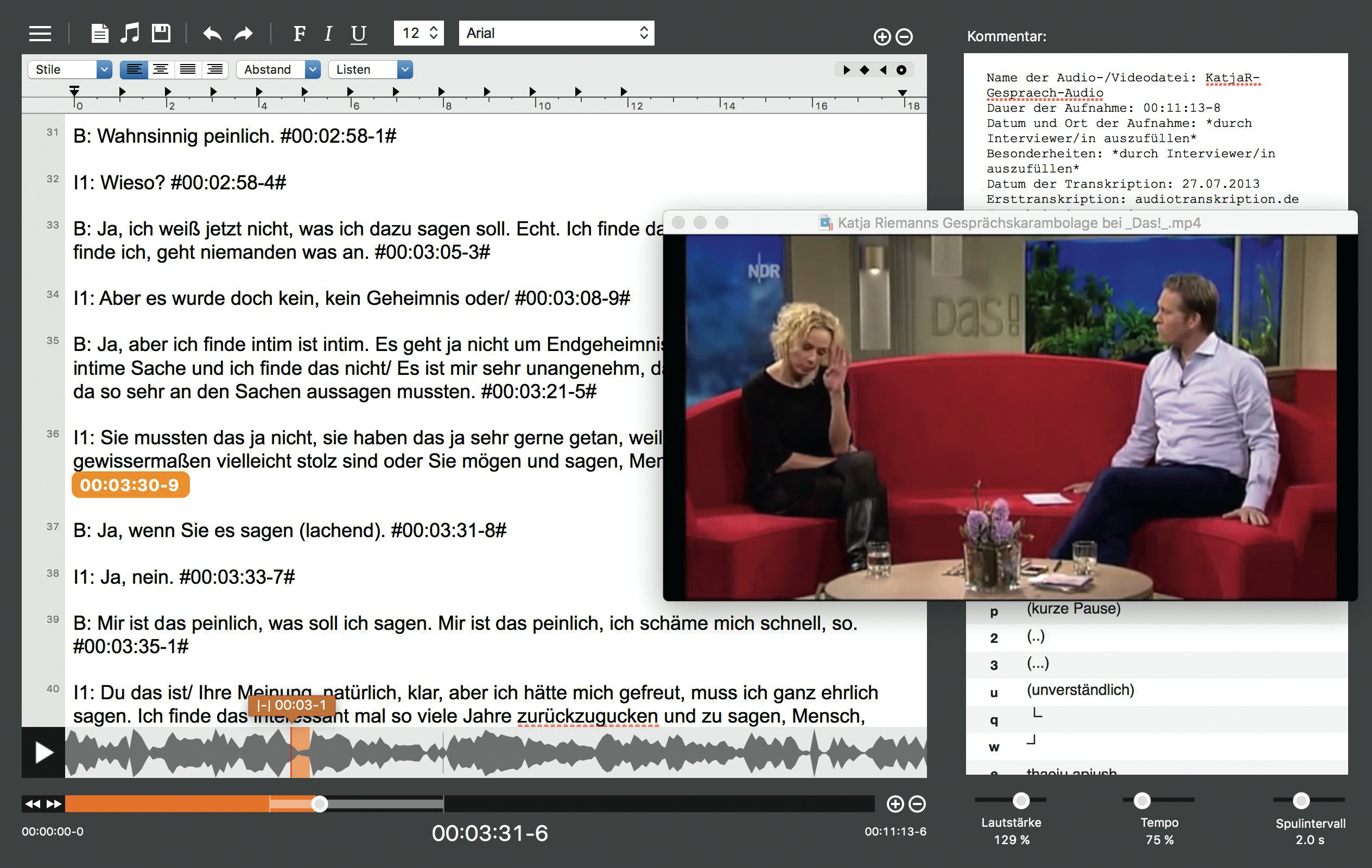The height and width of the screenshot is (868, 1372).
Task: Click the waveform zoom-out minus icon
Action: click(x=917, y=803)
